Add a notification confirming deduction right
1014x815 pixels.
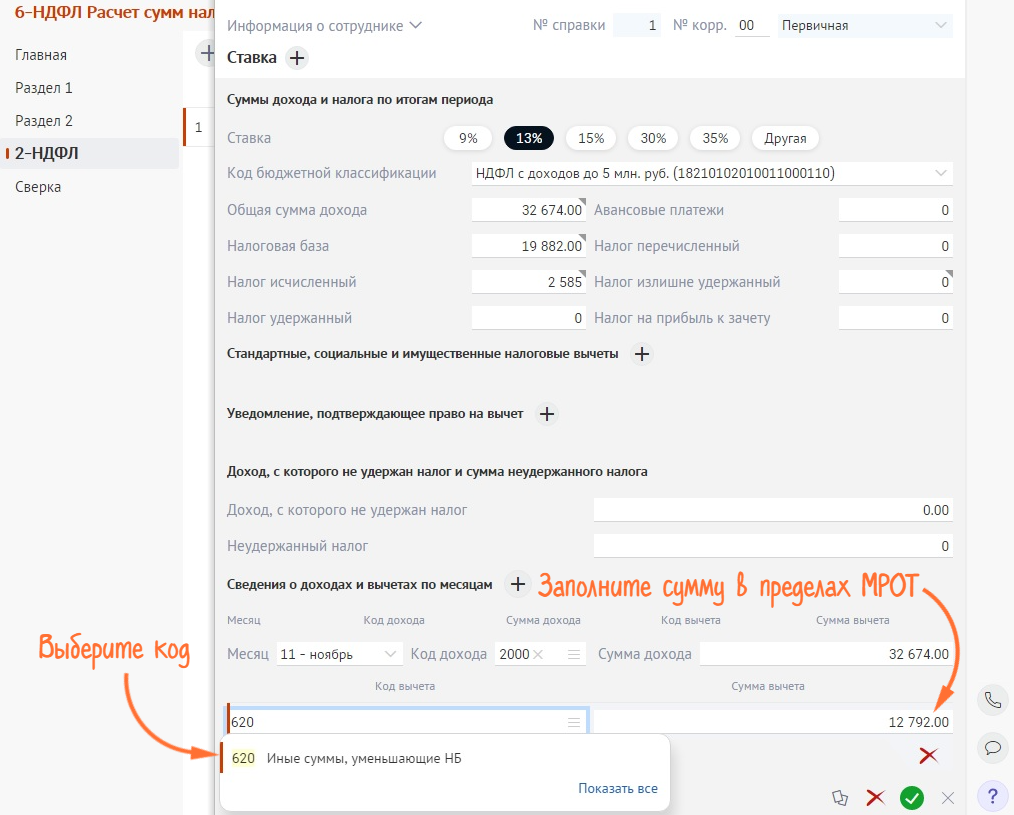click(x=546, y=414)
